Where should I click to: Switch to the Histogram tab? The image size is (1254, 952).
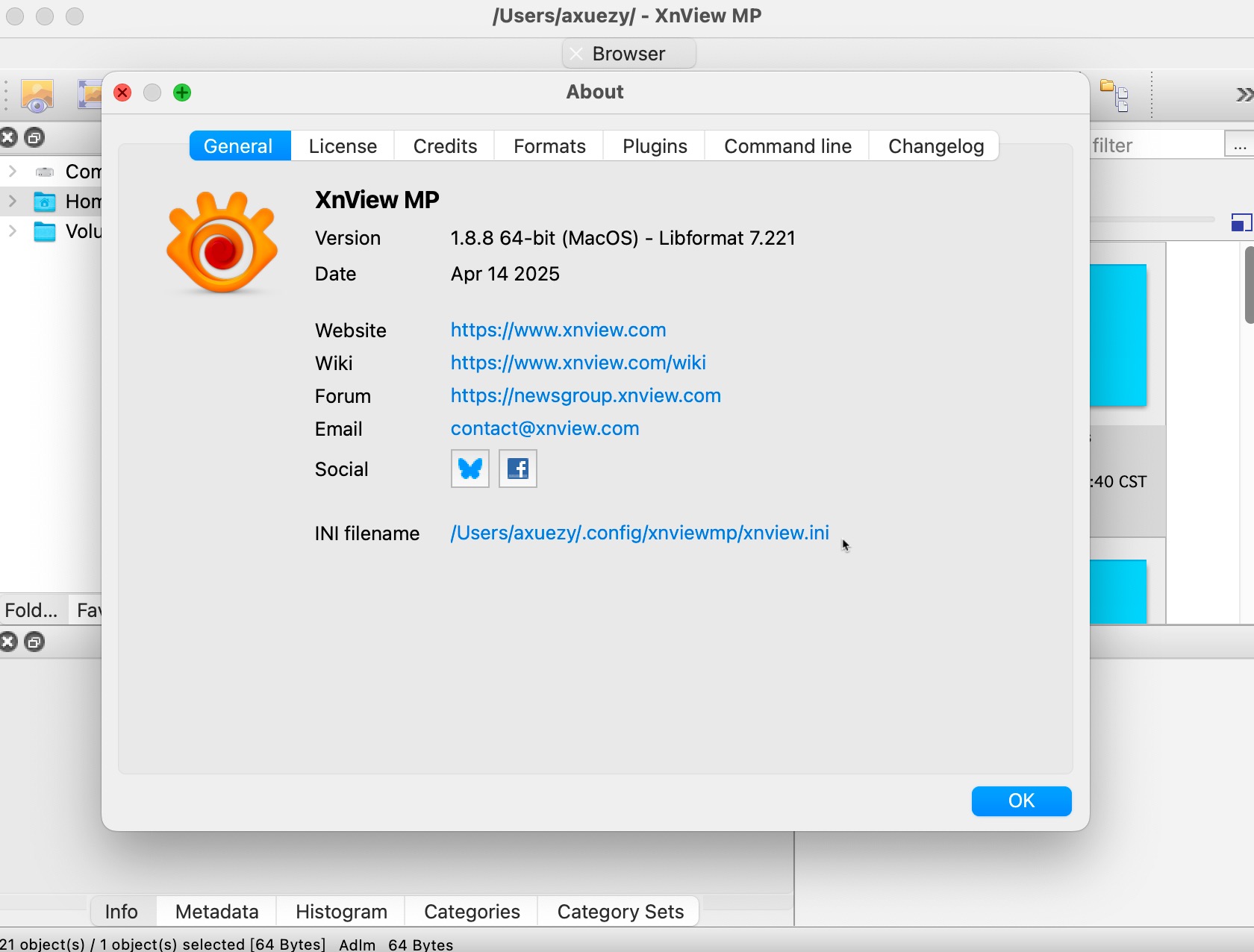pos(341,912)
